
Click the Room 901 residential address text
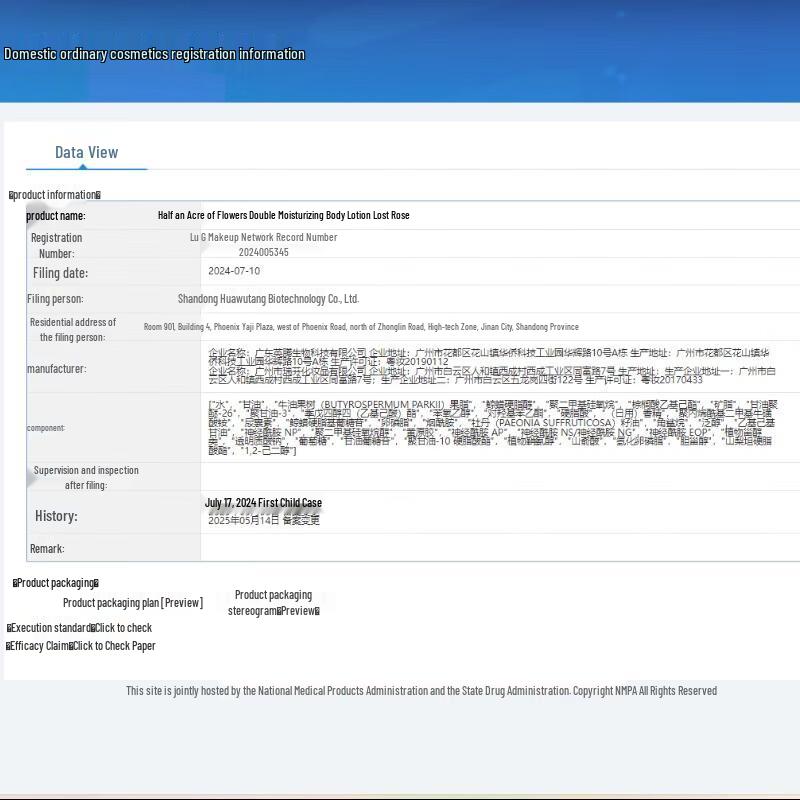tap(360, 327)
